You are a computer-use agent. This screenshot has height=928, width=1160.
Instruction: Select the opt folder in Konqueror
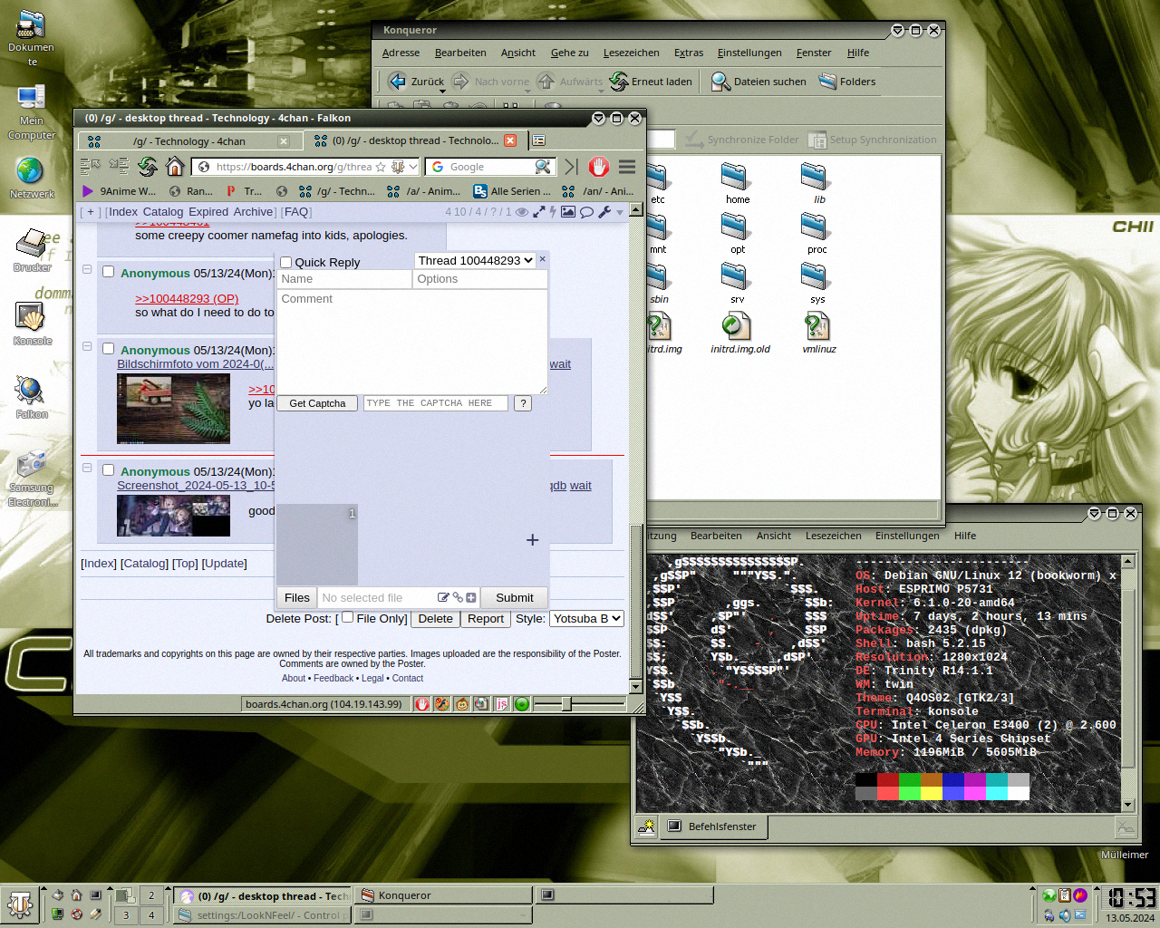tap(737, 234)
